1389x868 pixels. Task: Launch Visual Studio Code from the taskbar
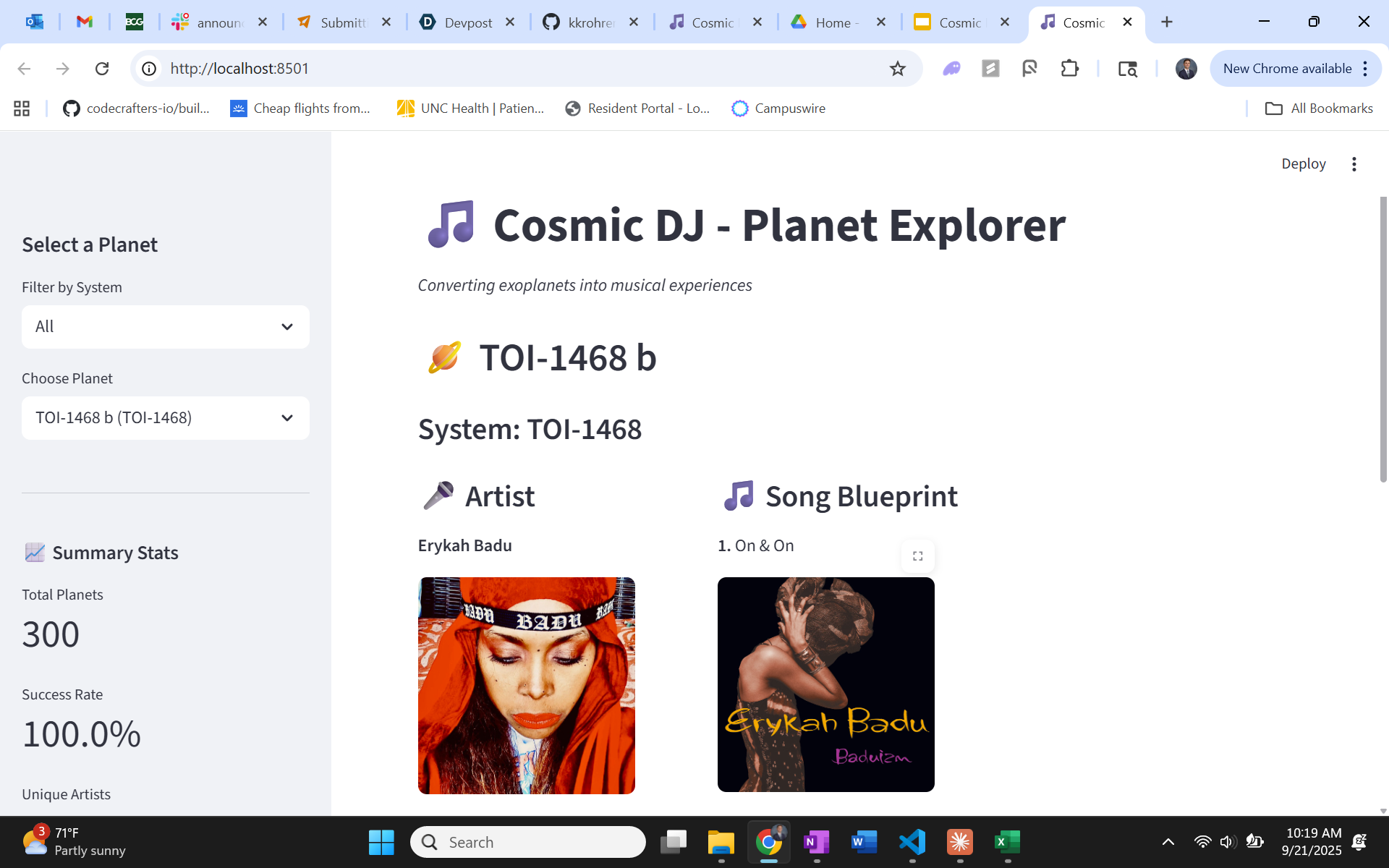(912, 842)
